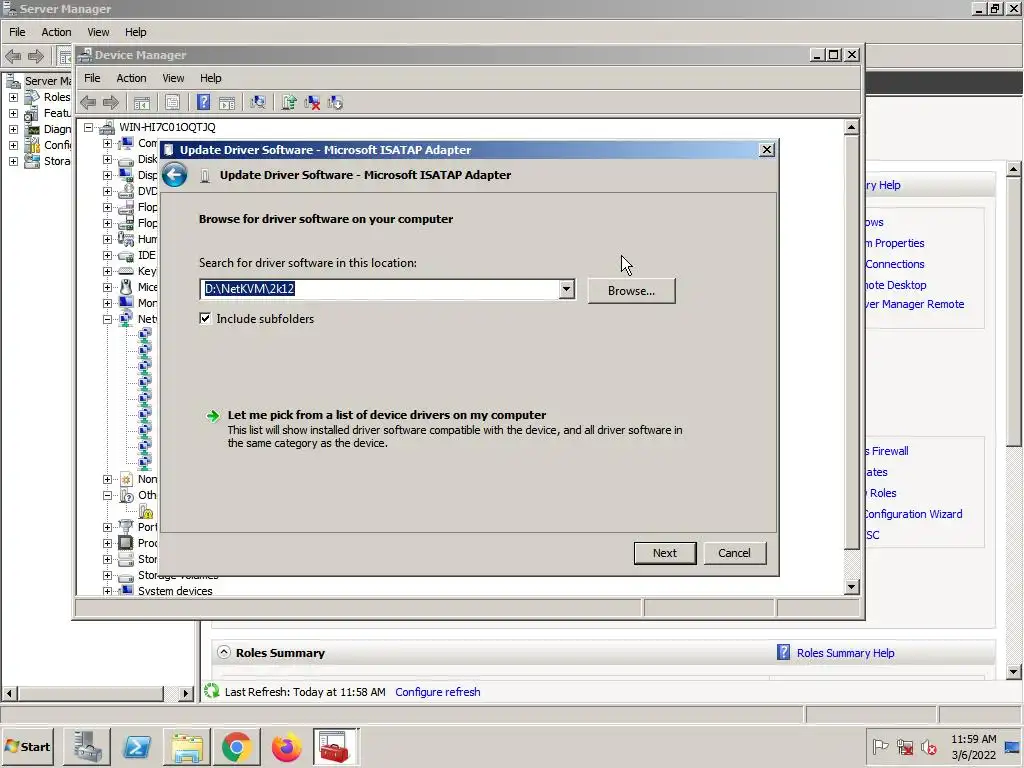Open Server Manager from taskbar pinned icon
The height and width of the screenshot is (768, 1024).
tap(87, 746)
